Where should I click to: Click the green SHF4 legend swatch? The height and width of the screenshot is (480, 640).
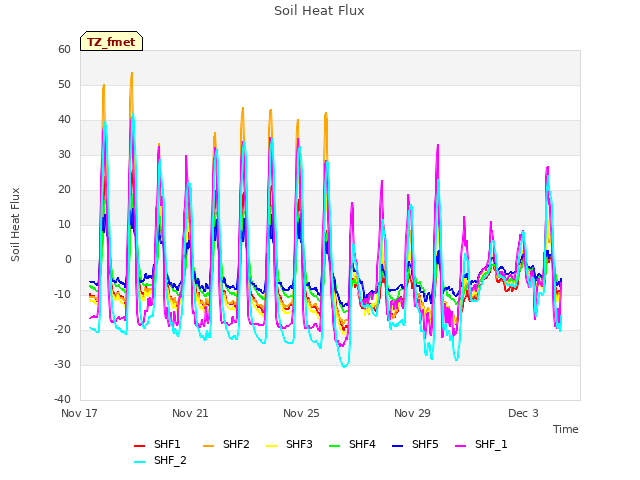tap(335, 446)
